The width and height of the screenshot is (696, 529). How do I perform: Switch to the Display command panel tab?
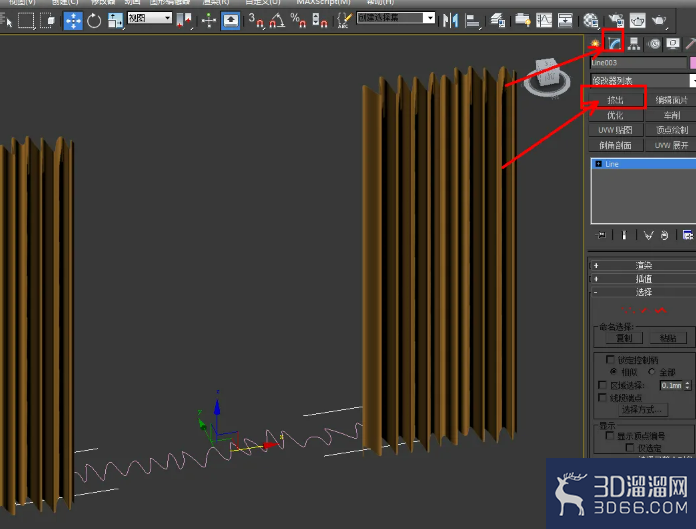click(673, 43)
